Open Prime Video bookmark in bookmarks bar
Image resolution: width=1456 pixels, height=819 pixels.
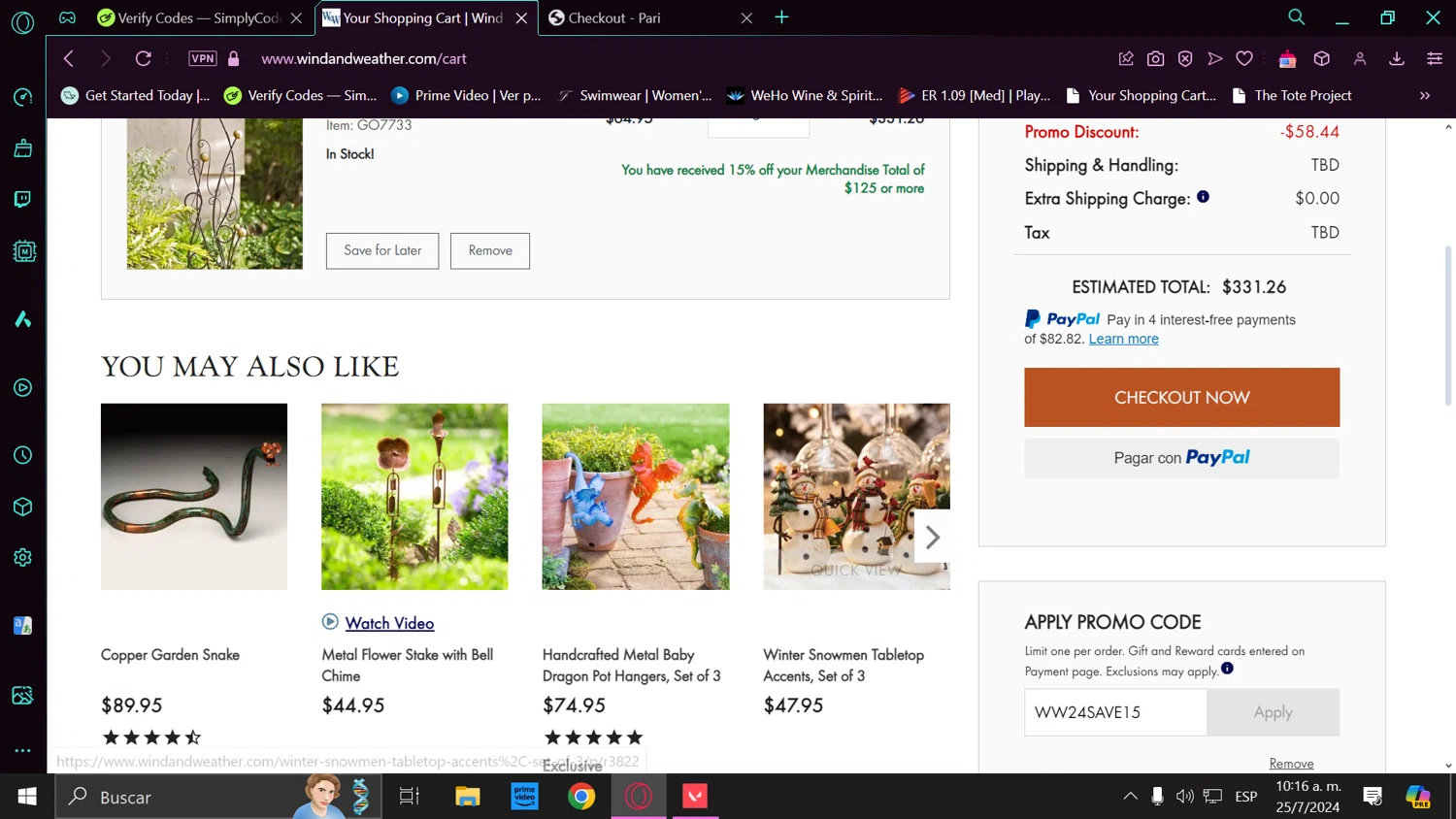tap(466, 95)
